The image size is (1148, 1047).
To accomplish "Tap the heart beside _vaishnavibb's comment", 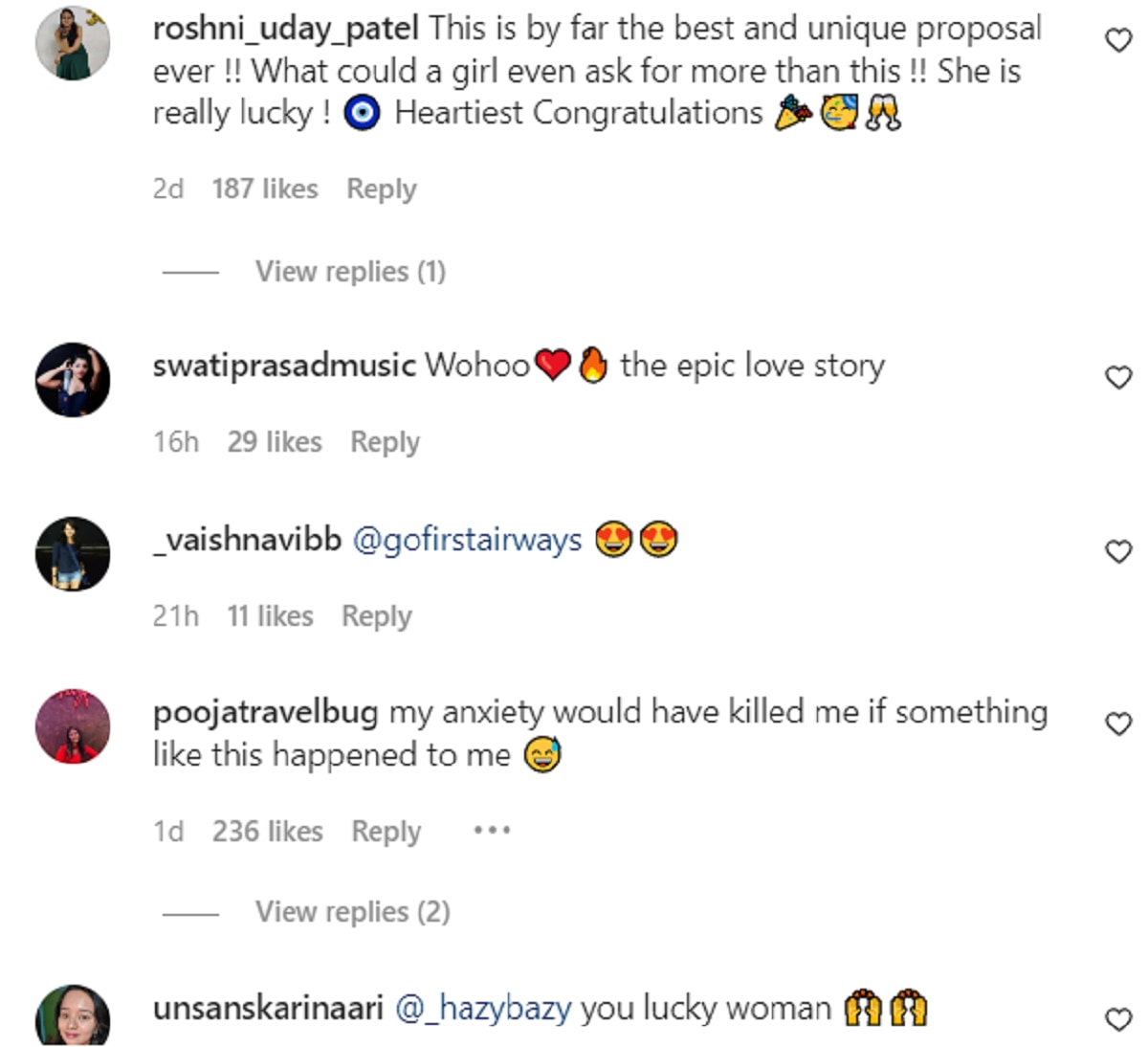I will pyautogui.click(x=1118, y=551).
